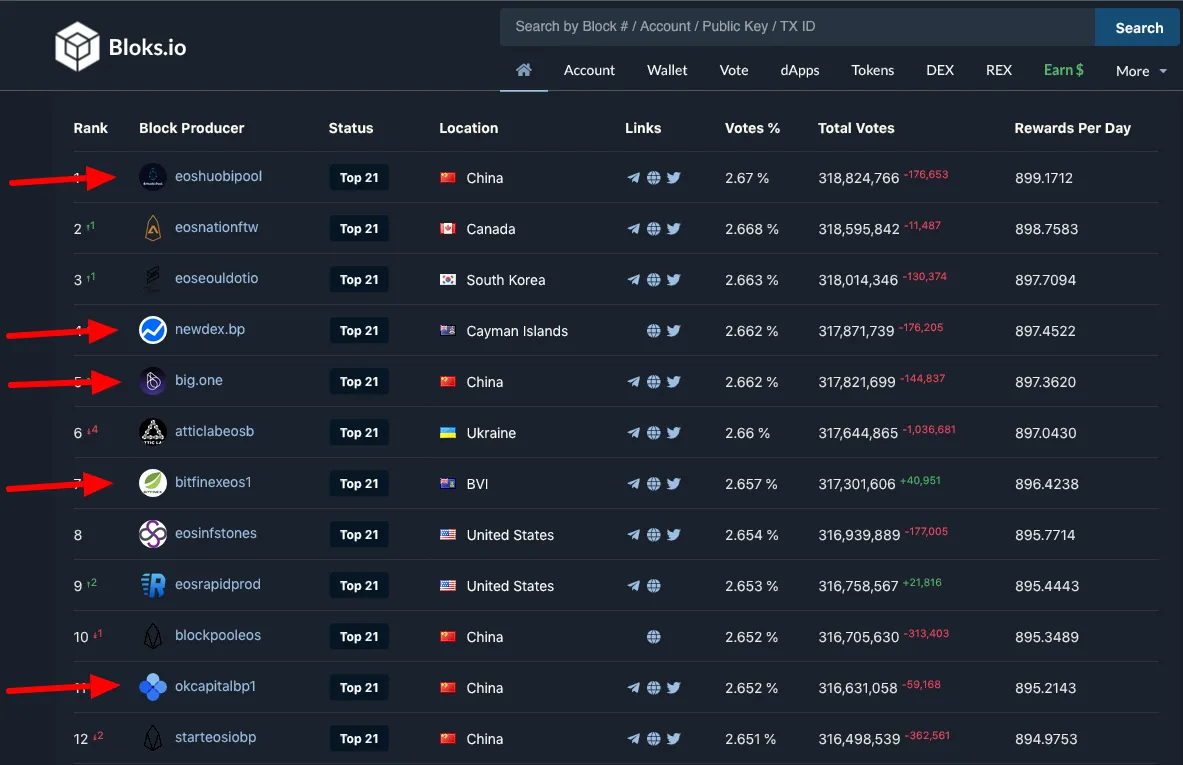This screenshot has width=1183, height=765.
Task: Click the atticlabeosb triangle logo
Action: (x=152, y=432)
